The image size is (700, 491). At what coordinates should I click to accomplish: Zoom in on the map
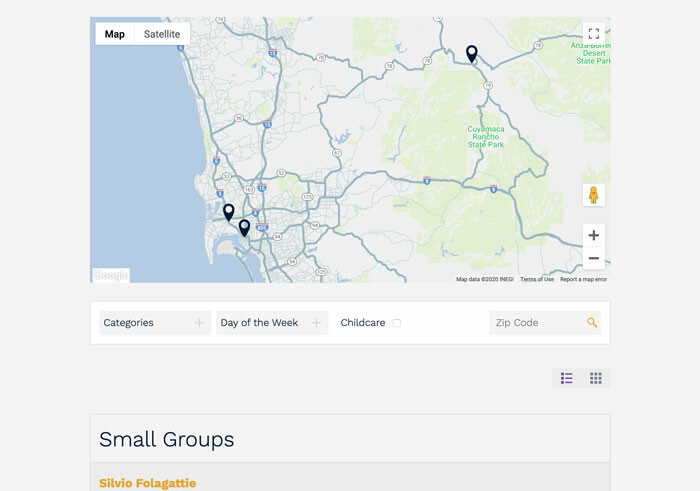593,236
